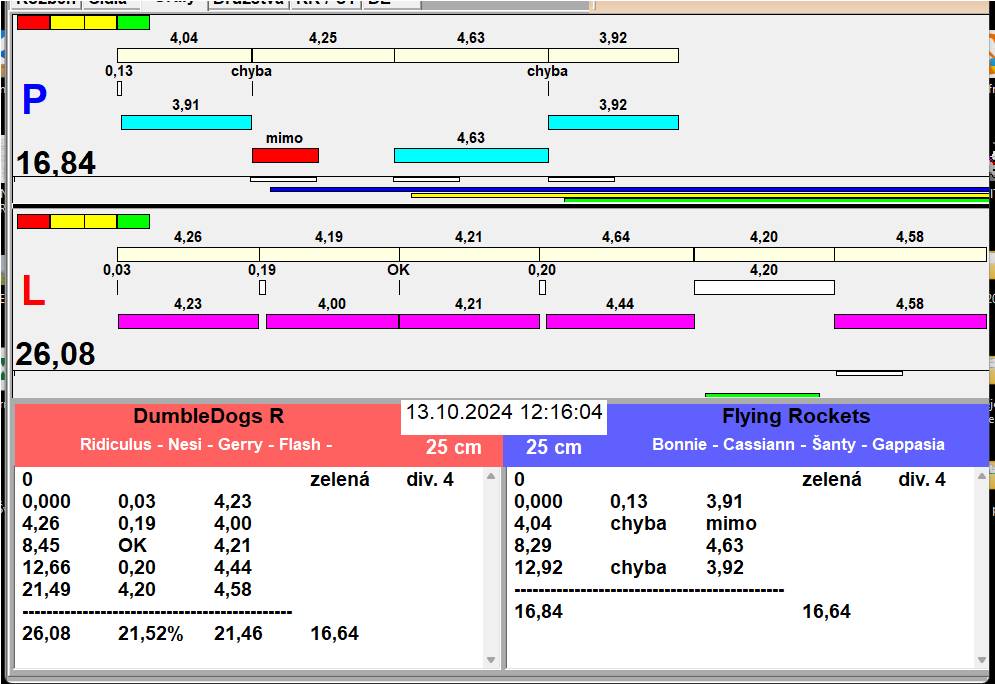Image resolution: width=995 pixels, height=684 pixels.
Task: Click the DumbleDogs R team name
Action: point(209,416)
